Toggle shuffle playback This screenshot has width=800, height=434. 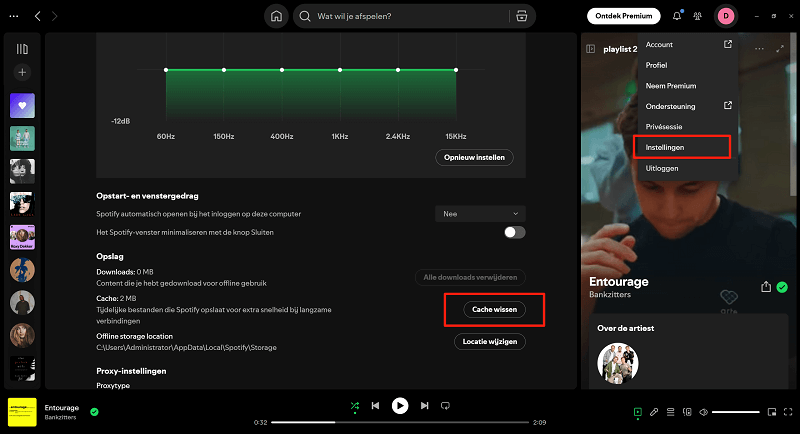[355, 406]
